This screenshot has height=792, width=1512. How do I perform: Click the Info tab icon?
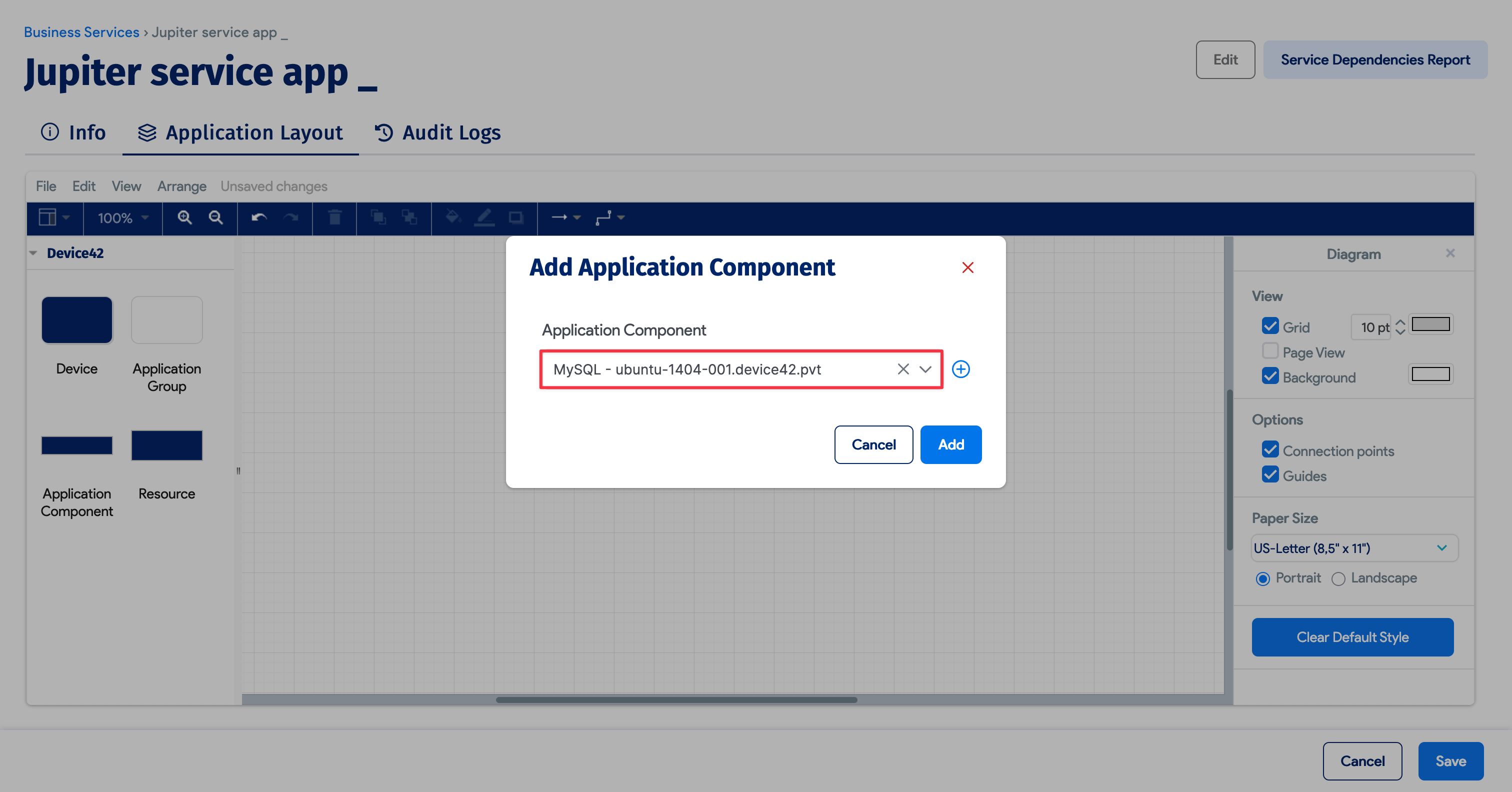tap(50, 132)
